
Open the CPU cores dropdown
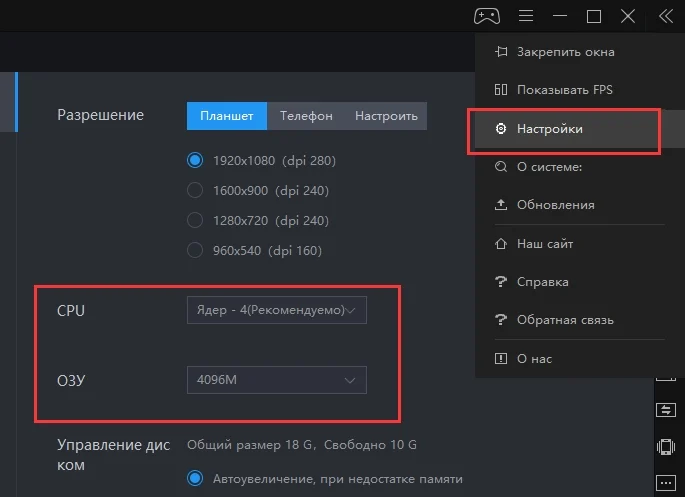point(277,310)
